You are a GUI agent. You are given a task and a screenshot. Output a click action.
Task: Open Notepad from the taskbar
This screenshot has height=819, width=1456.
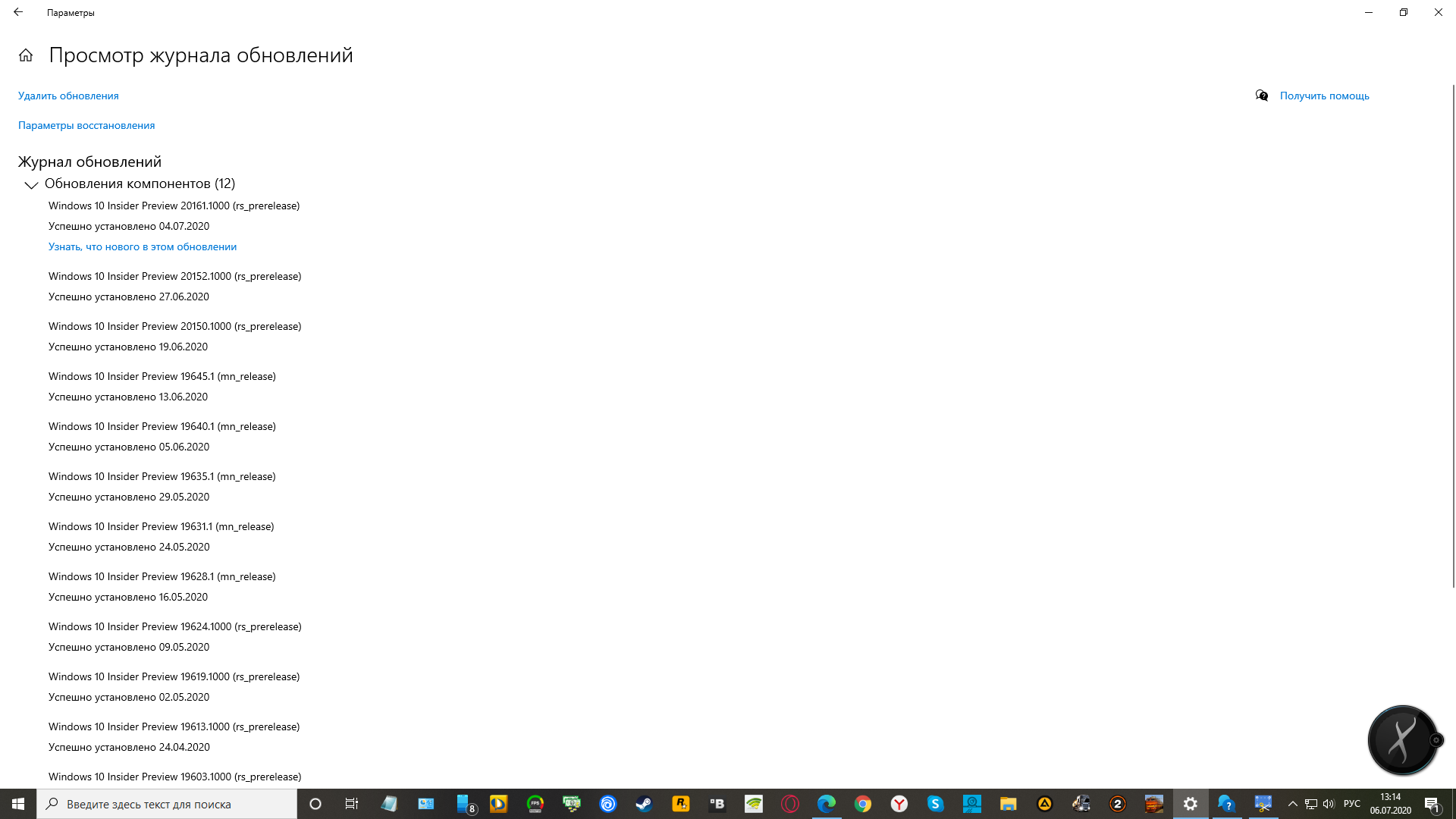click(389, 804)
